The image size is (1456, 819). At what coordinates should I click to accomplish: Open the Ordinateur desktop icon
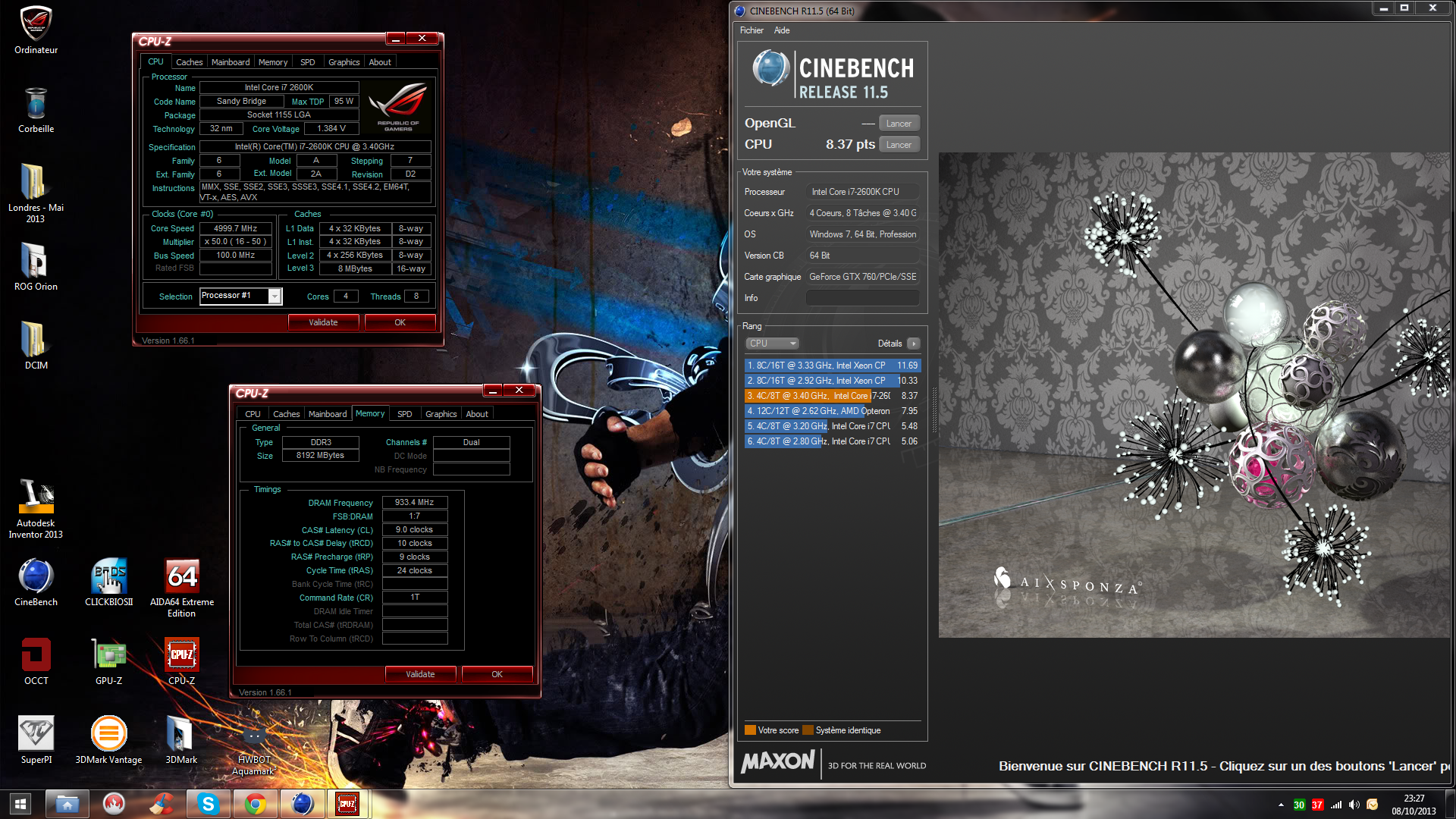pos(36,30)
